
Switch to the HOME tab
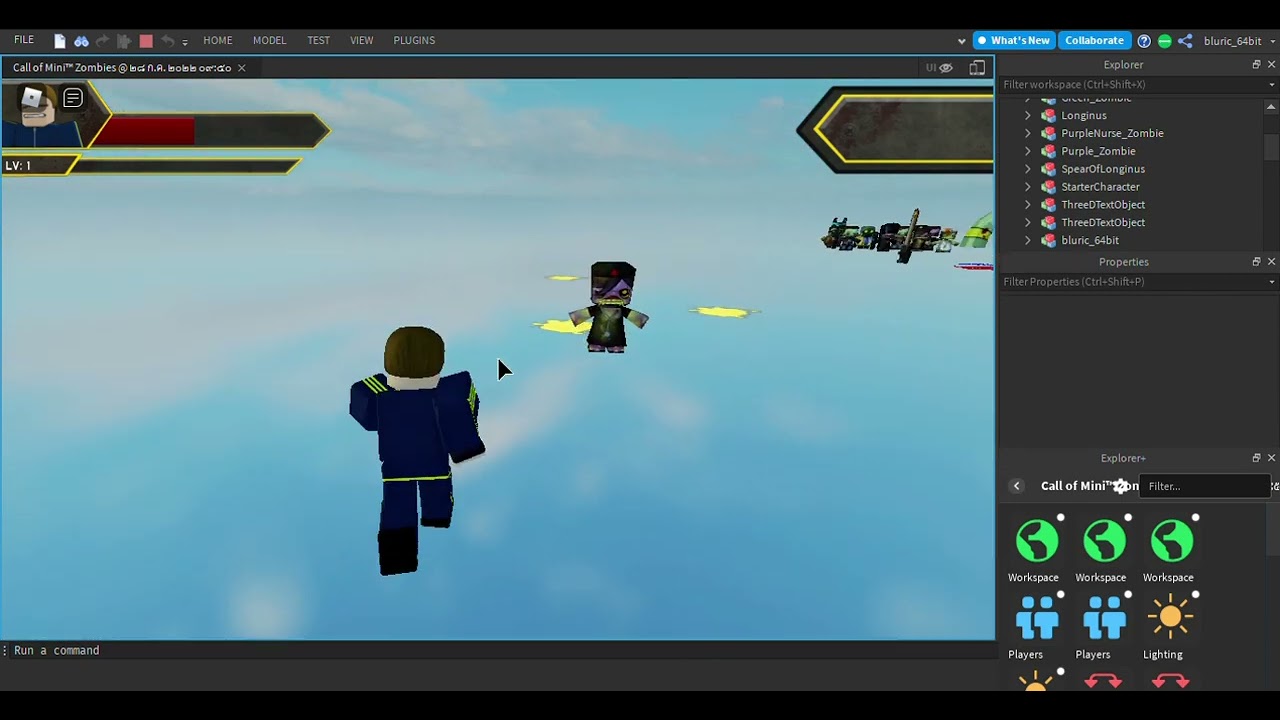point(218,40)
